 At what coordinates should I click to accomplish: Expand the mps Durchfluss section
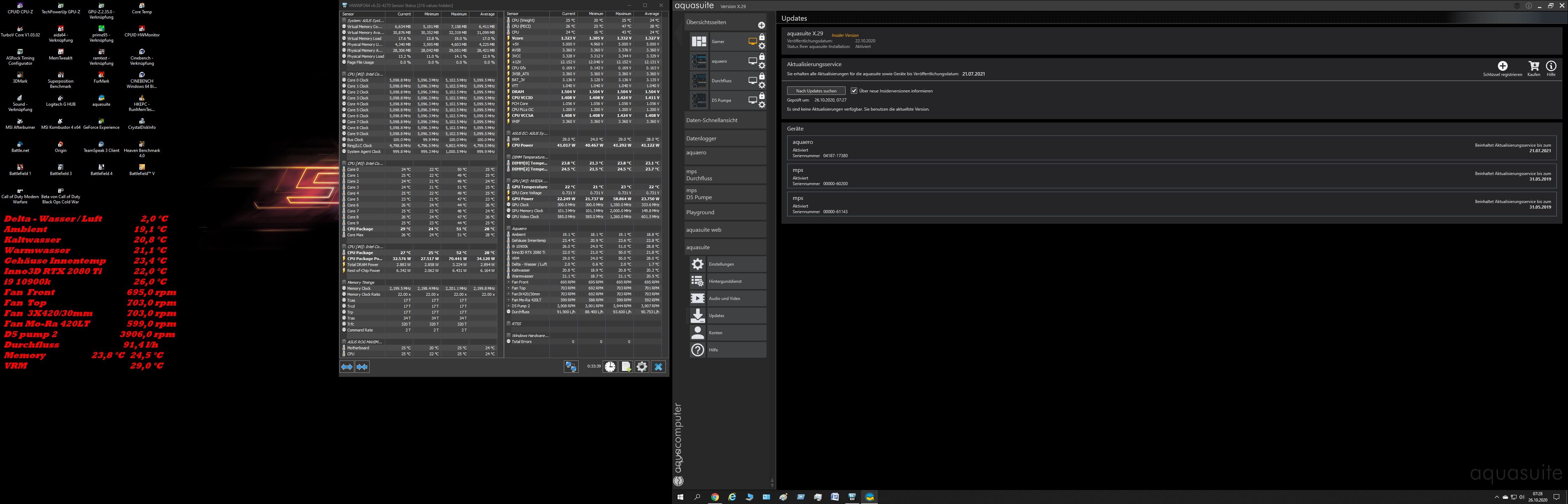(x=725, y=175)
